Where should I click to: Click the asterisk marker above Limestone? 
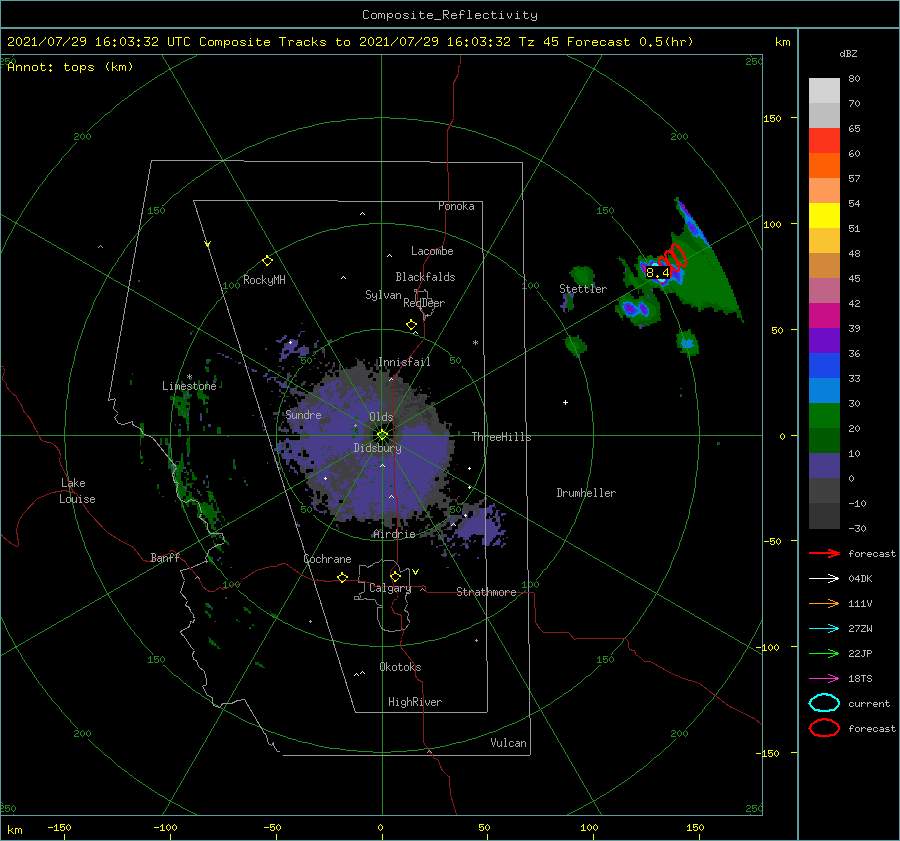click(x=189, y=377)
